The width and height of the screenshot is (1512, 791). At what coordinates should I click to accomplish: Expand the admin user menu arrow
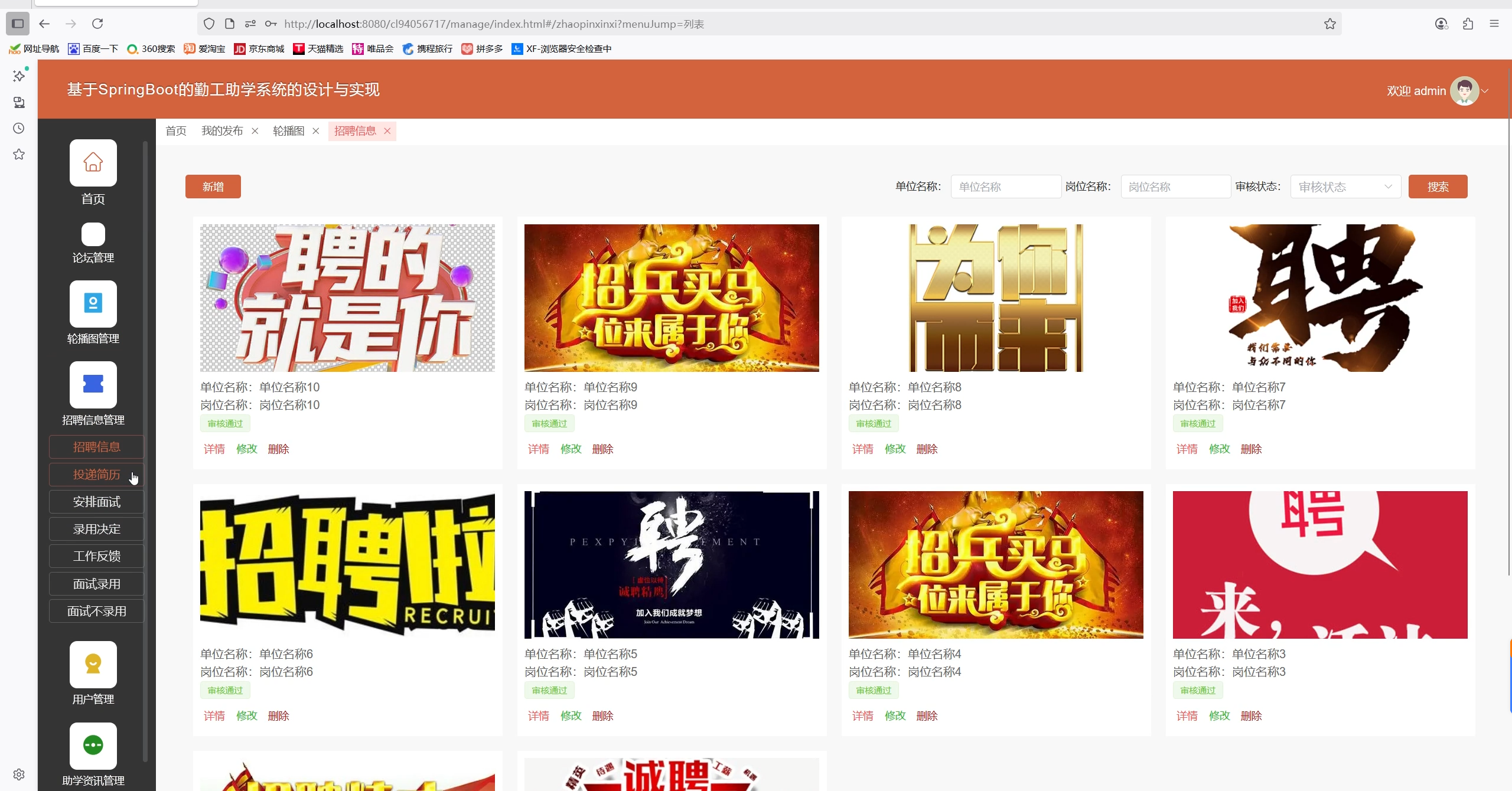(1485, 91)
